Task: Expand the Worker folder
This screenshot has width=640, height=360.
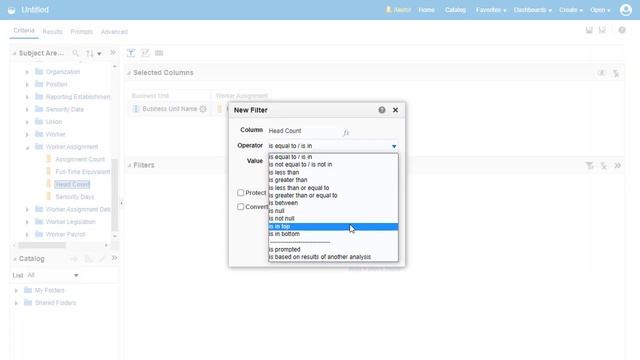Action: [27, 135]
